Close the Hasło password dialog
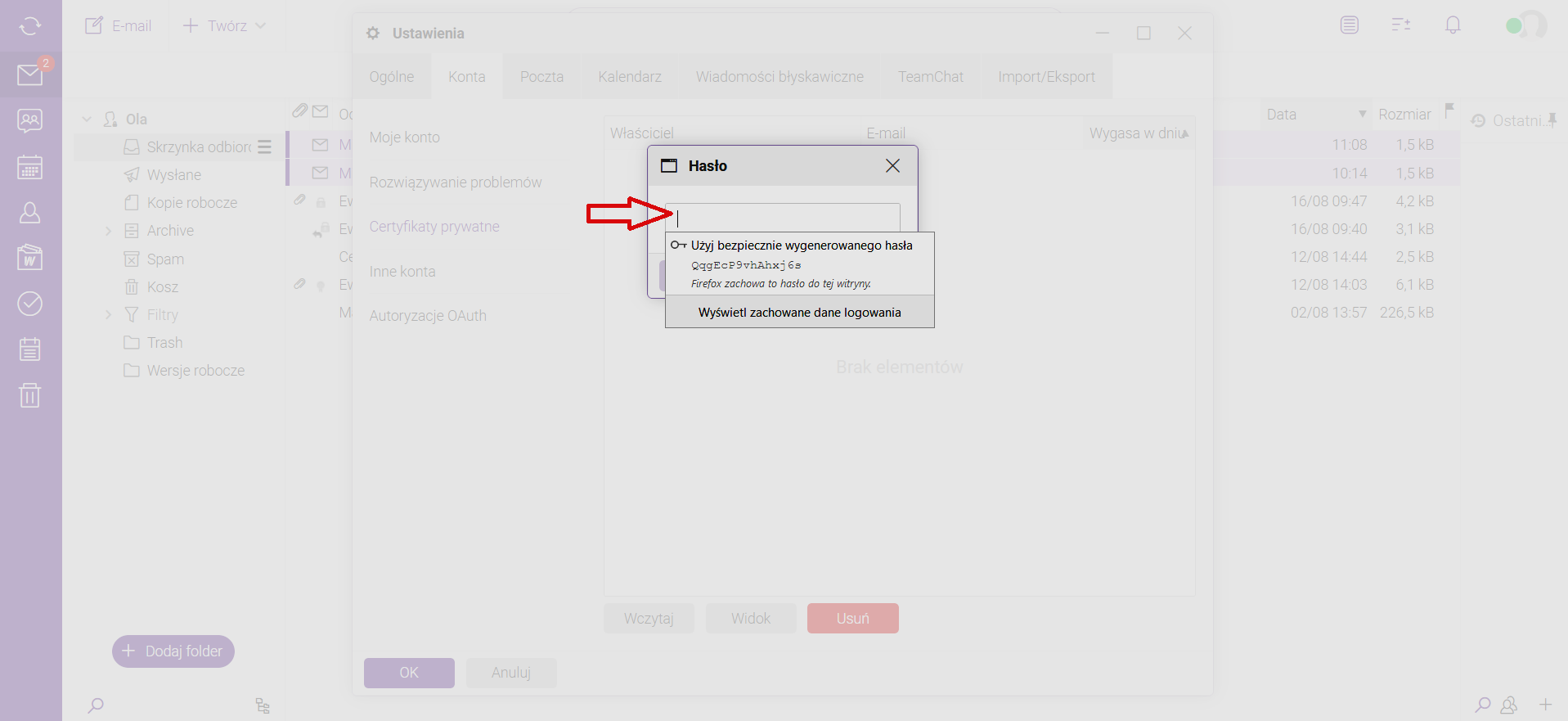The width and height of the screenshot is (1568, 721). tap(892, 166)
